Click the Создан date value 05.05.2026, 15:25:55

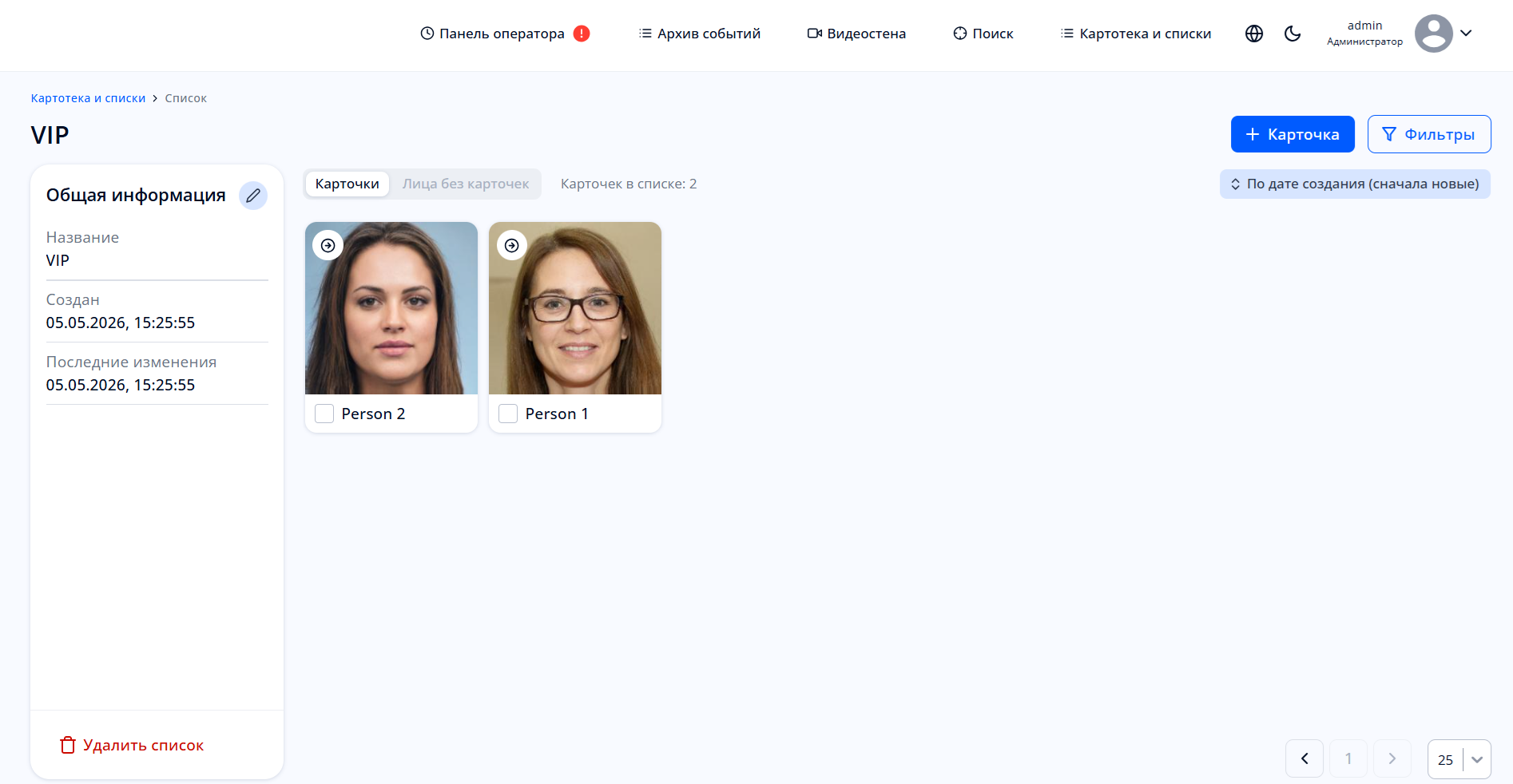coord(121,323)
